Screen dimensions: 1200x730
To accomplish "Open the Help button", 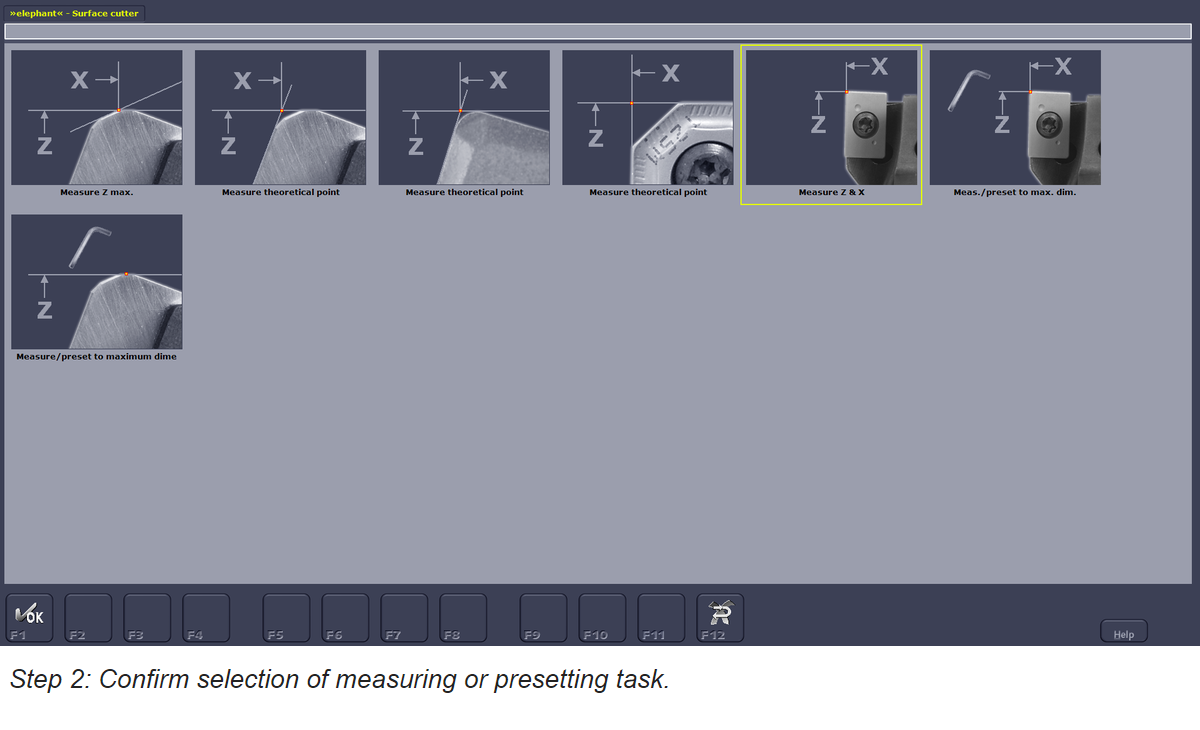I will tap(1124, 633).
